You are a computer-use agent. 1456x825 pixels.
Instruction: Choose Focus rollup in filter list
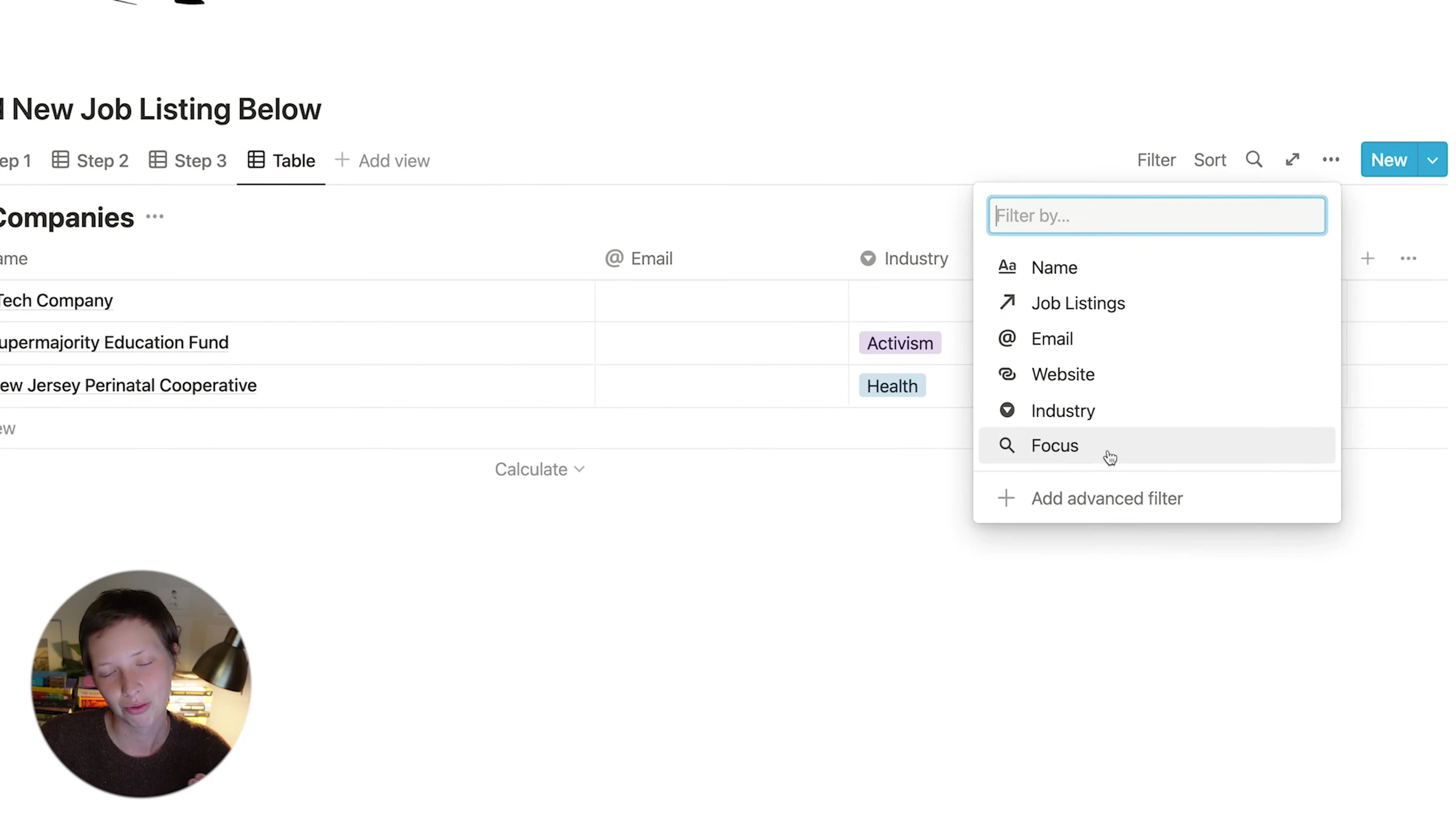(1157, 445)
